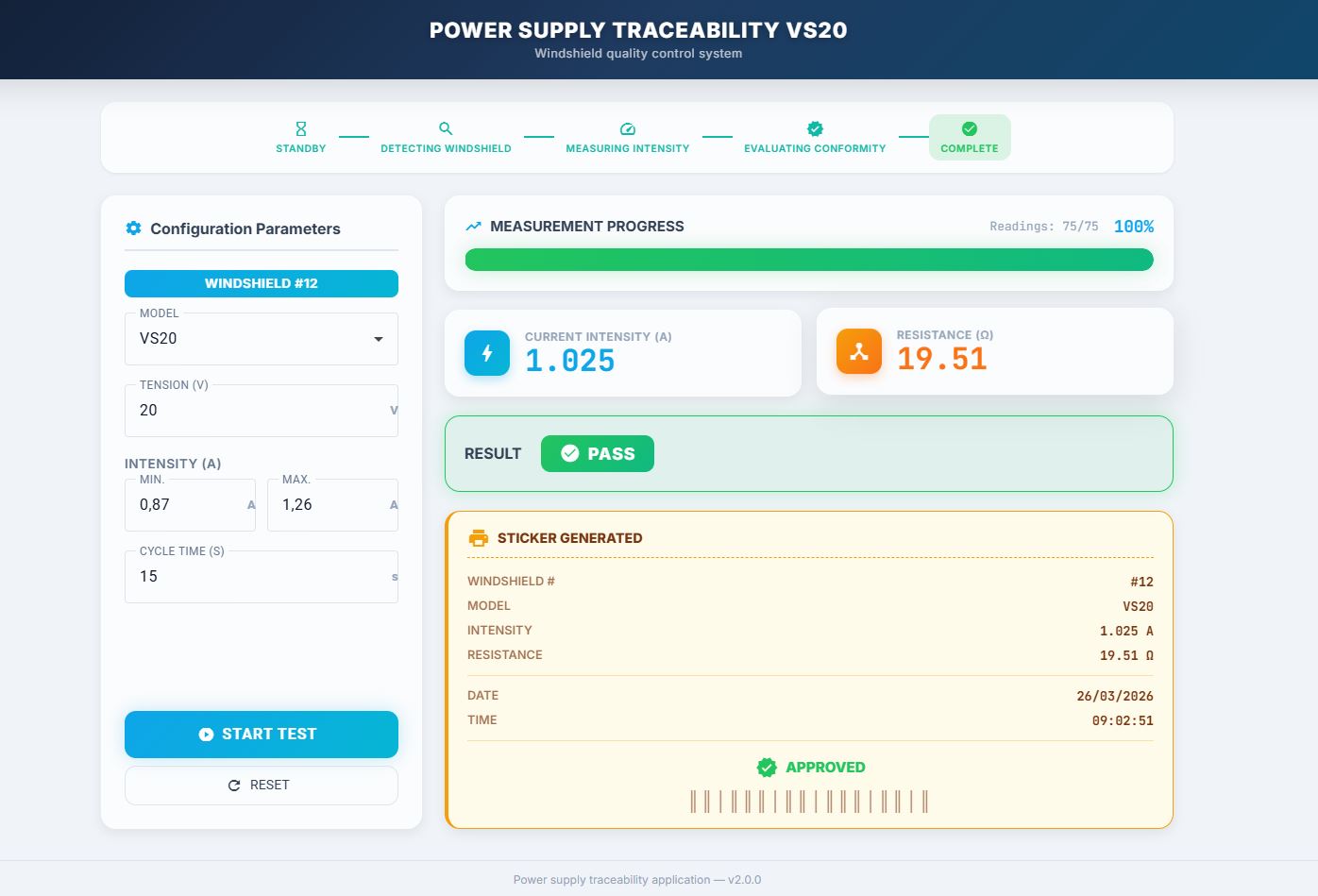The width and height of the screenshot is (1318, 896).
Task: Click the sticker barcode
Action: tap(809, 802)
